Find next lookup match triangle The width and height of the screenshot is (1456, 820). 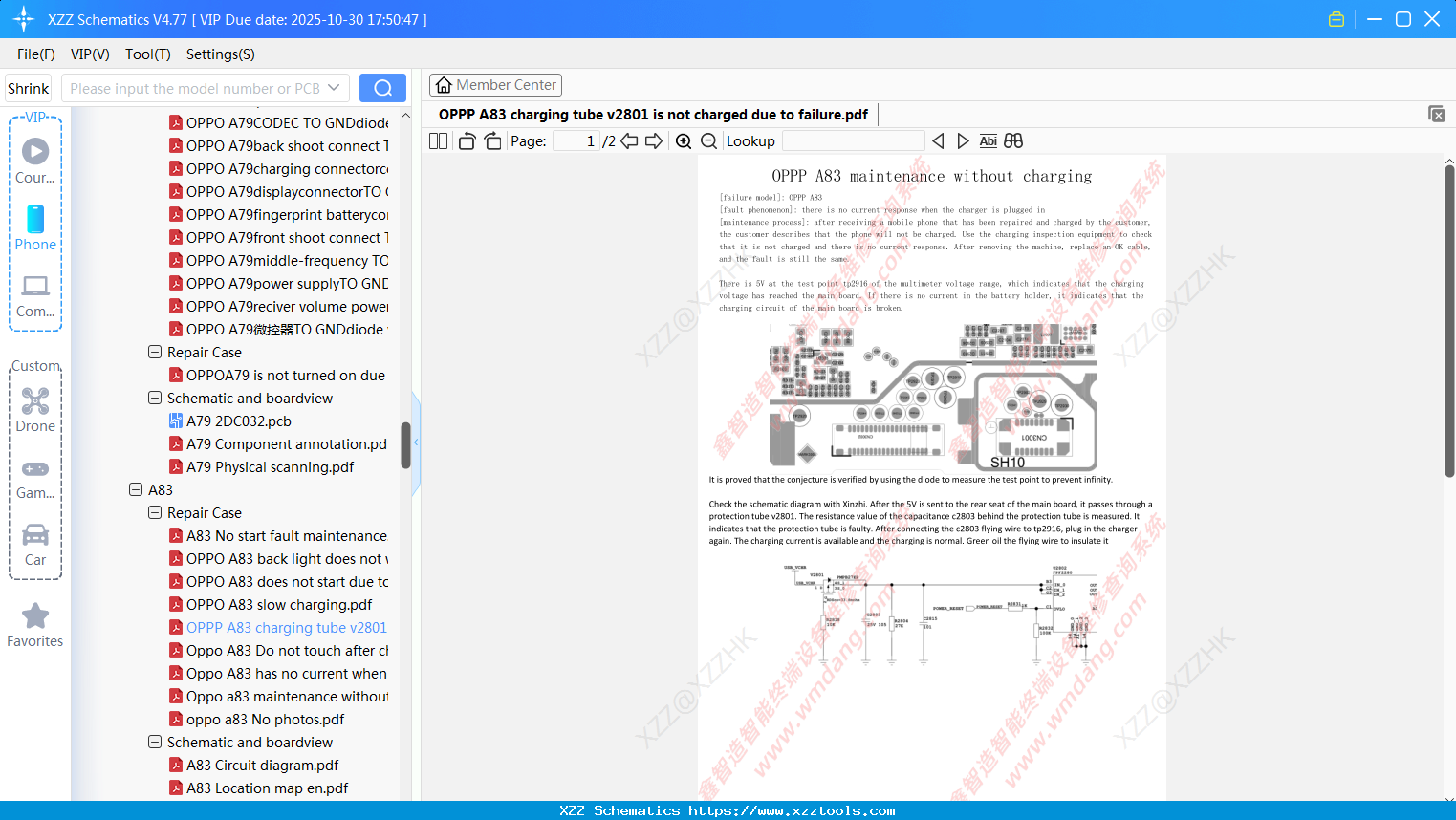[963, 141]
